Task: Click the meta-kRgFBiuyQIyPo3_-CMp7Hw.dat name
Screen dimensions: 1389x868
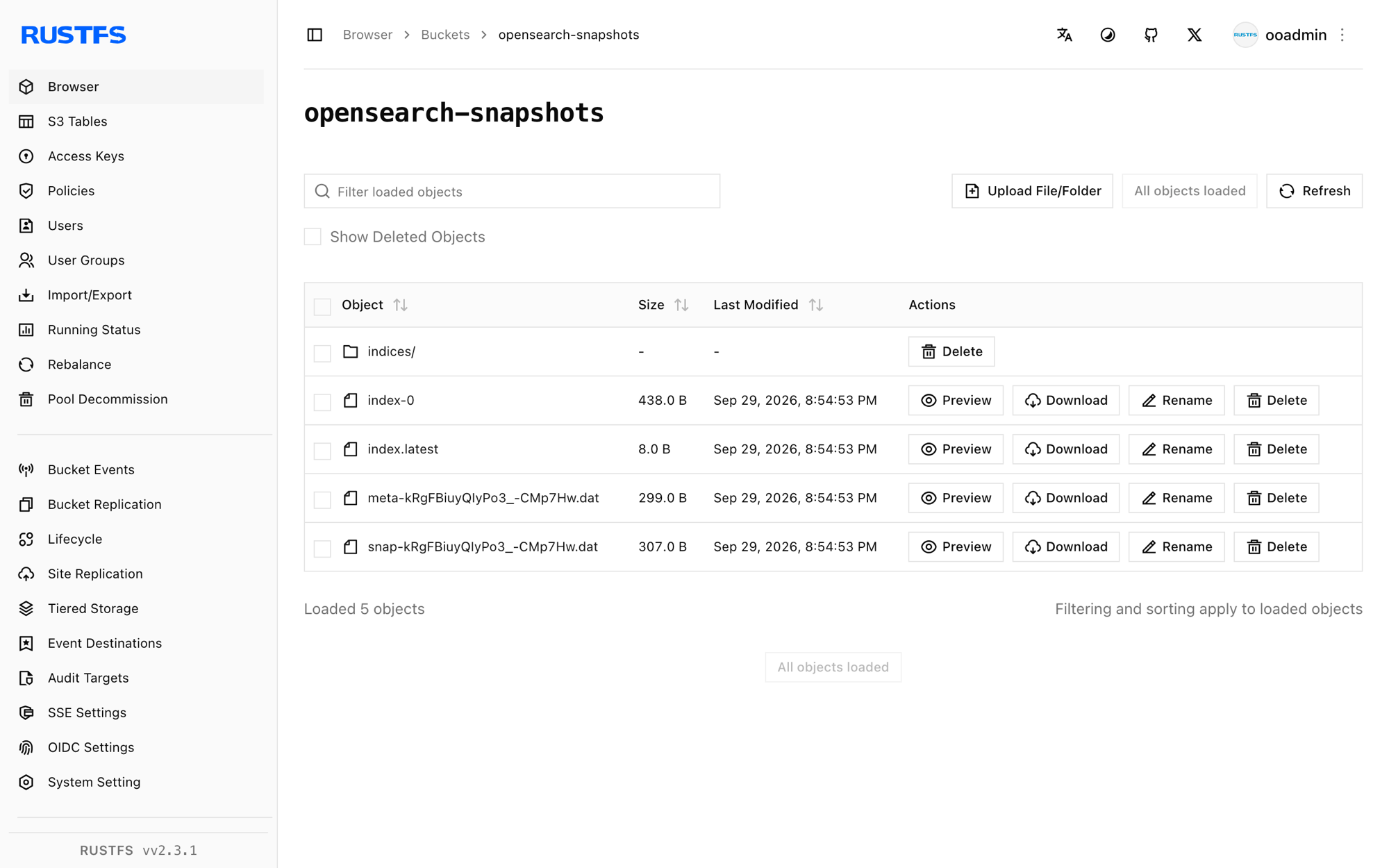Action: point(483,498)
